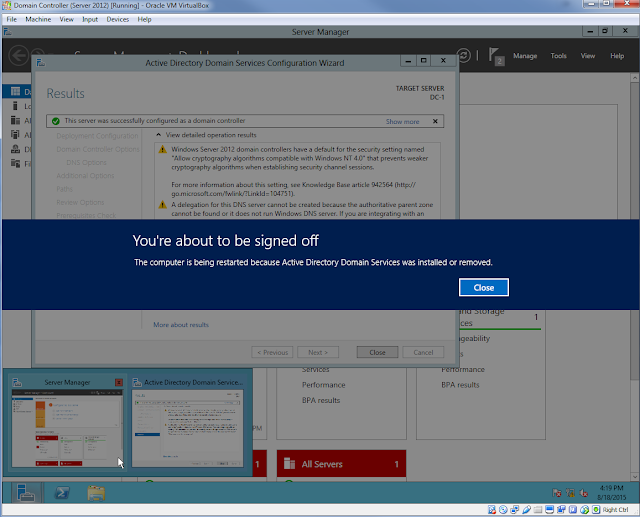
Task: Click the Server Manager refresh icon
Action: coord(464,55)
